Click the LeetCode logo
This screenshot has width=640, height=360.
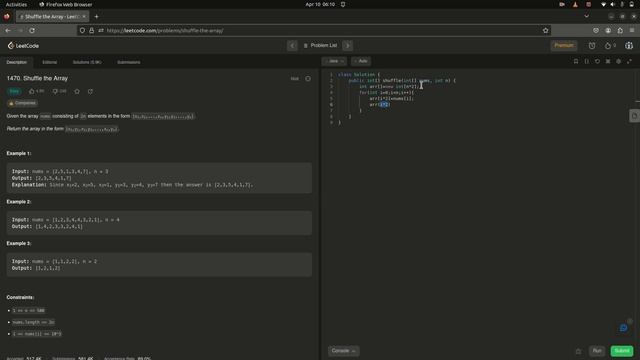pyautogui.click(x=23, y=46)
